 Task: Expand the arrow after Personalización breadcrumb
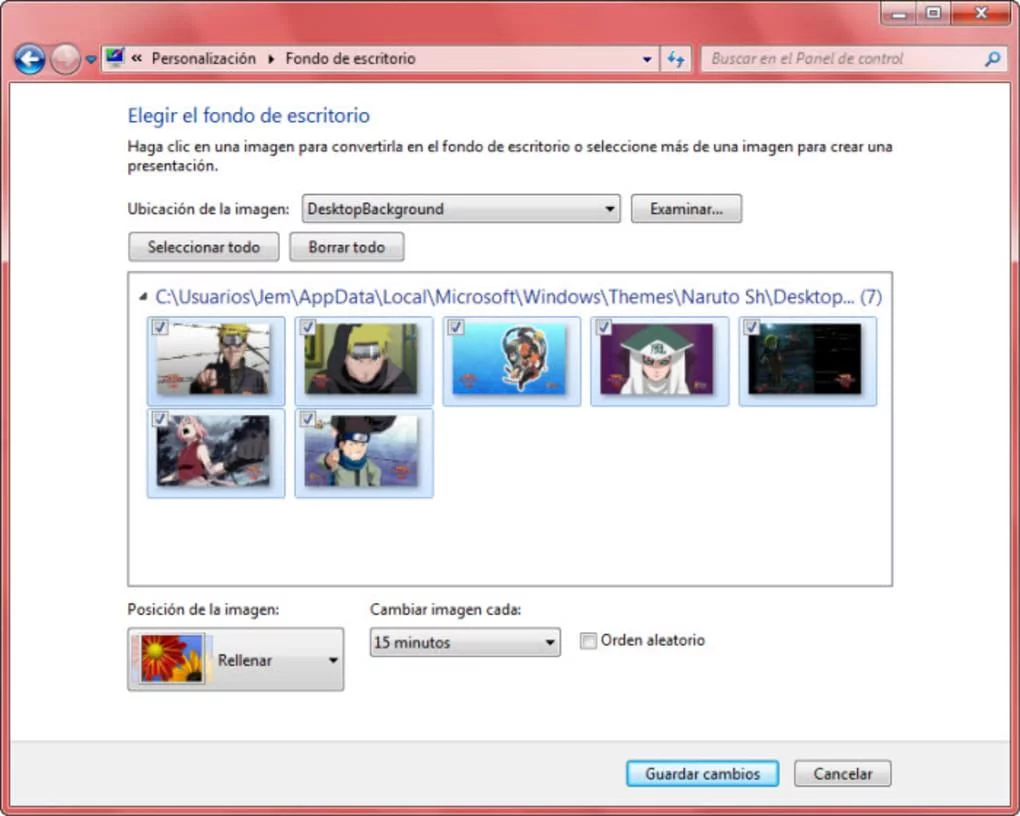(271, 59)
